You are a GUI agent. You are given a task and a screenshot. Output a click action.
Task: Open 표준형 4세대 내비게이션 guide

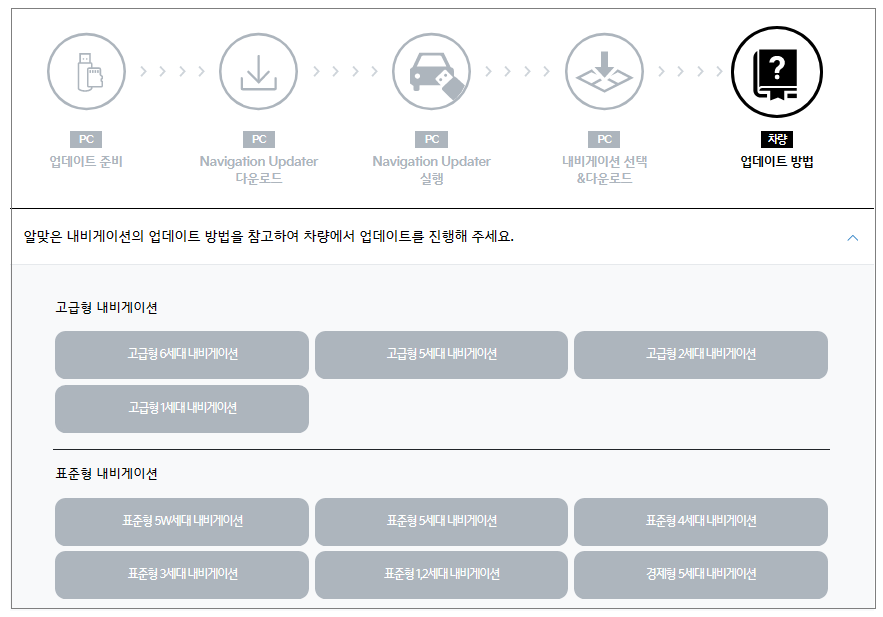pos(701,521)
